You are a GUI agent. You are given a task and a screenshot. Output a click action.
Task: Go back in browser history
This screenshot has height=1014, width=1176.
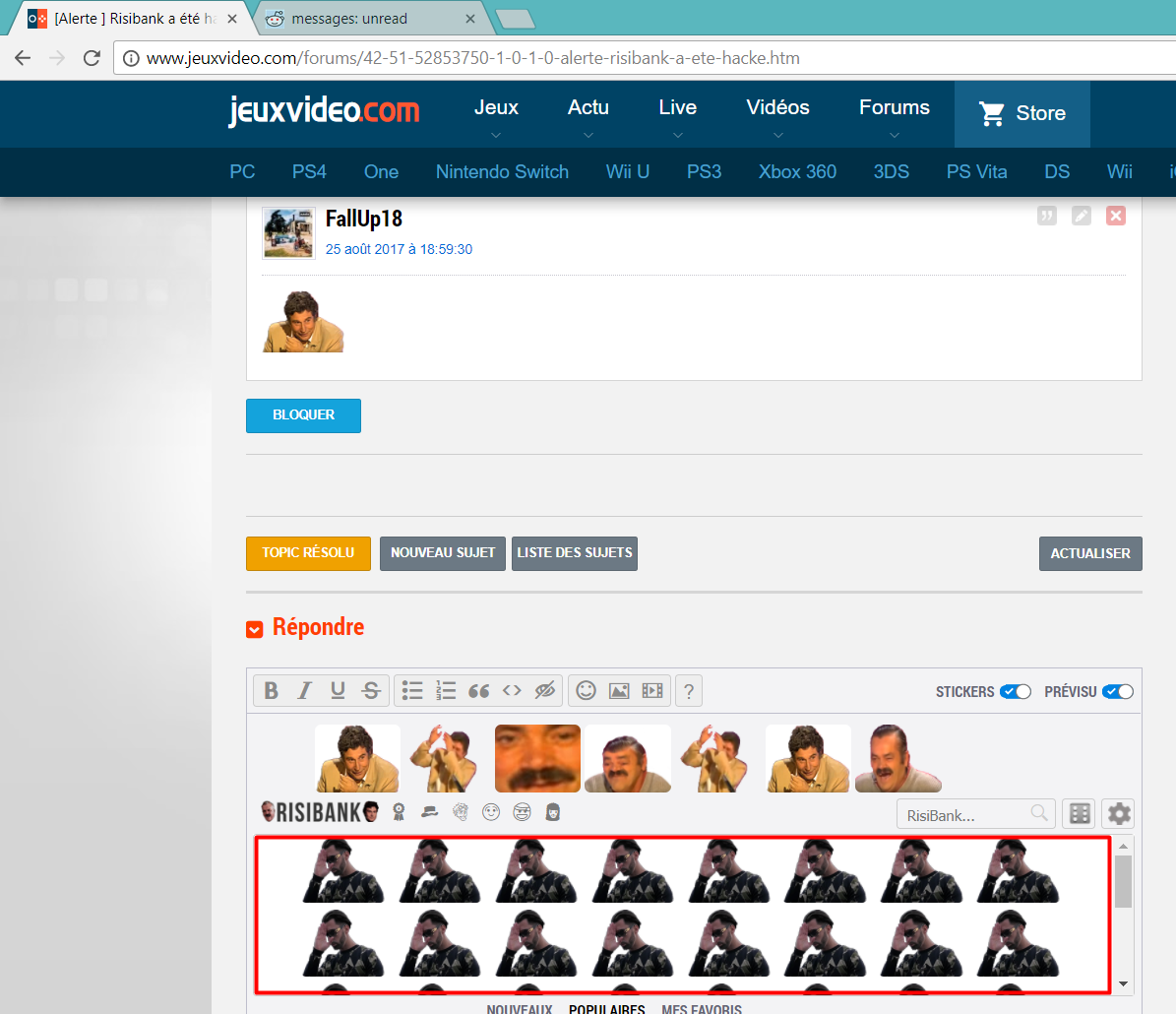tap(23, 58)
